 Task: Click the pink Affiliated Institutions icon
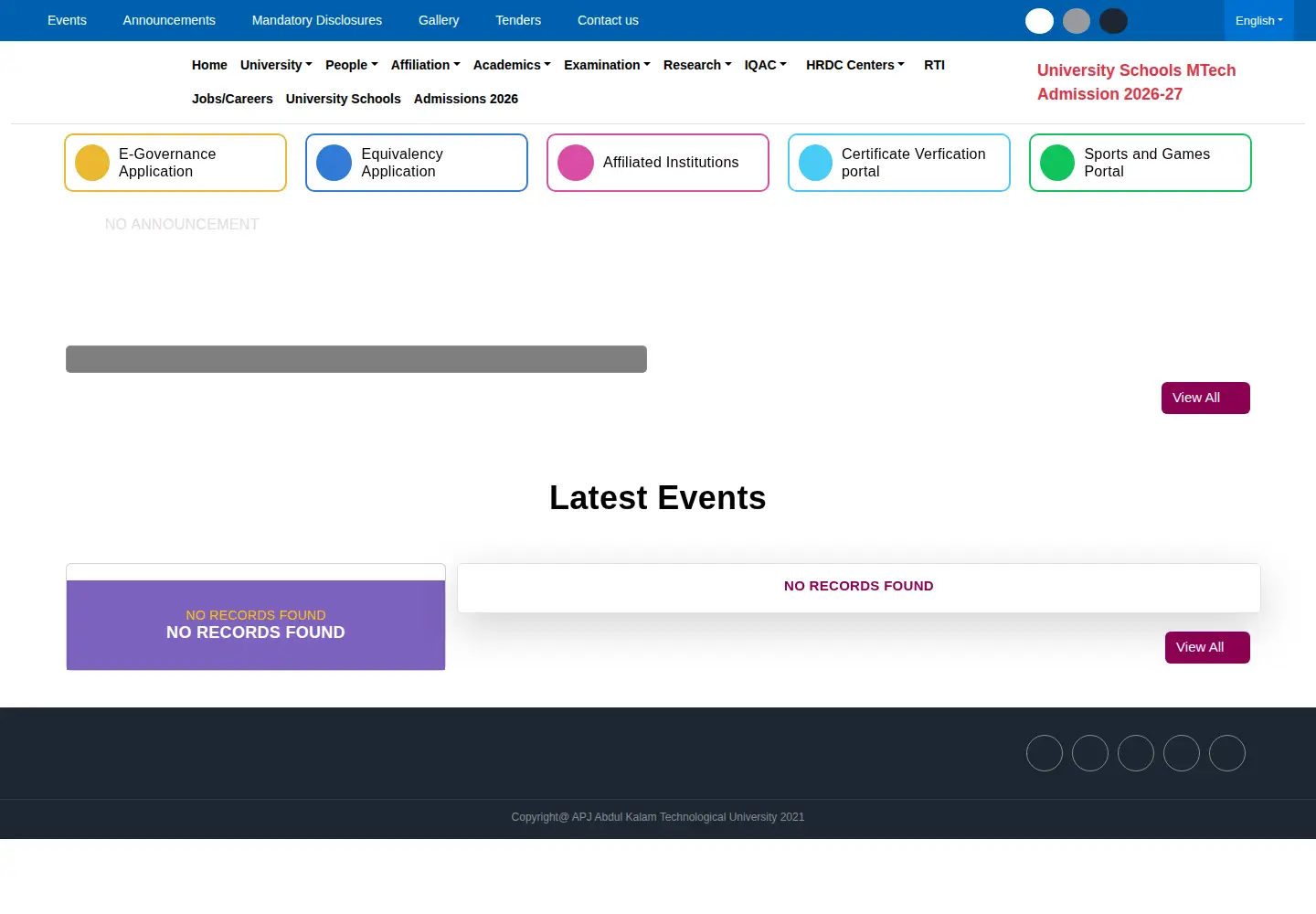point(575,163)
